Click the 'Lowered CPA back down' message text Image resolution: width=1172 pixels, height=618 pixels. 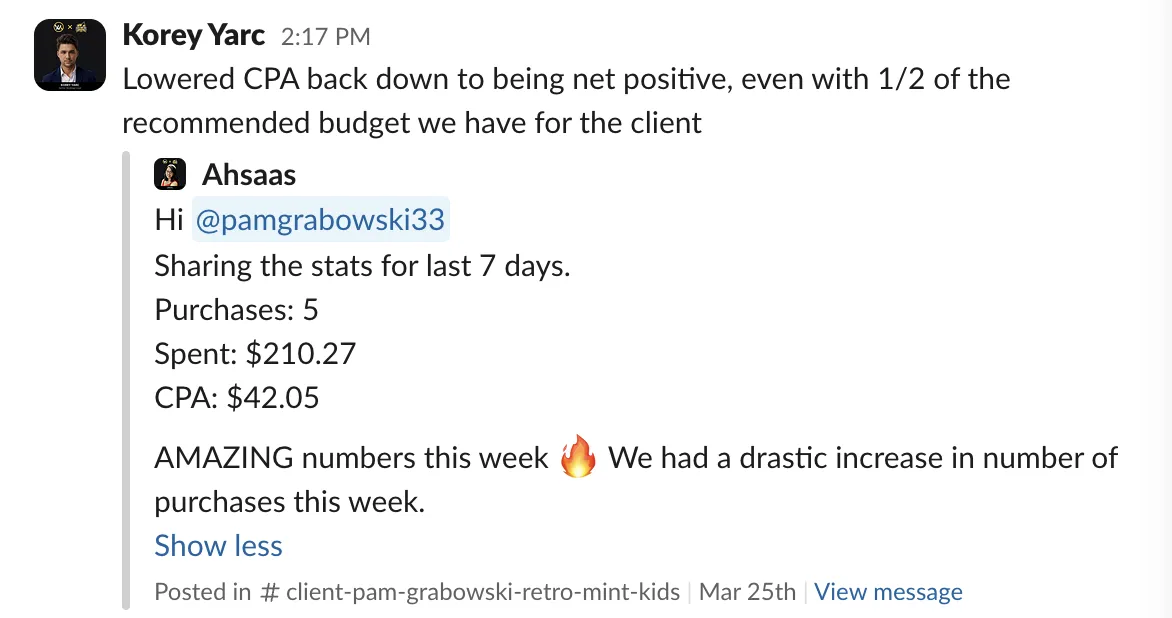[566, 101]
